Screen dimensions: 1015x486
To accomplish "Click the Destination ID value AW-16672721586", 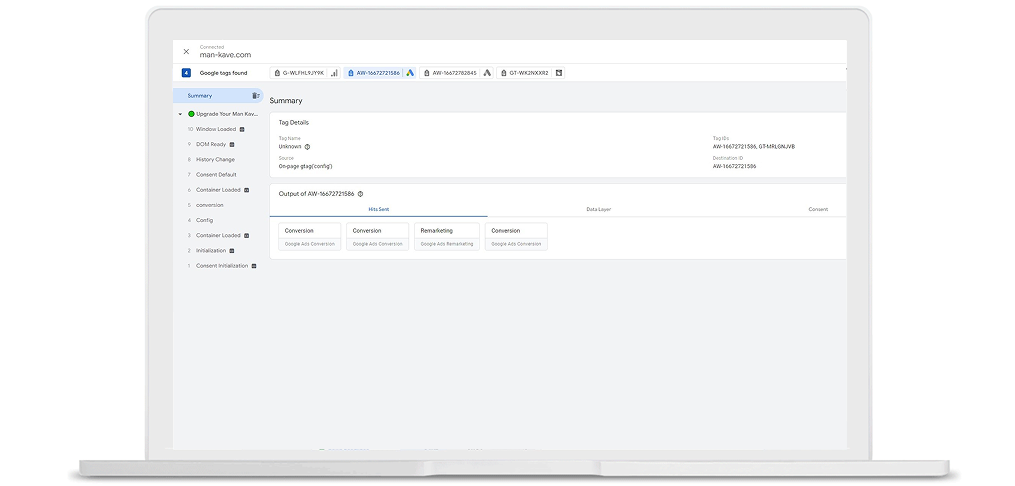I will pyautogui.click(x=734, y=166).
